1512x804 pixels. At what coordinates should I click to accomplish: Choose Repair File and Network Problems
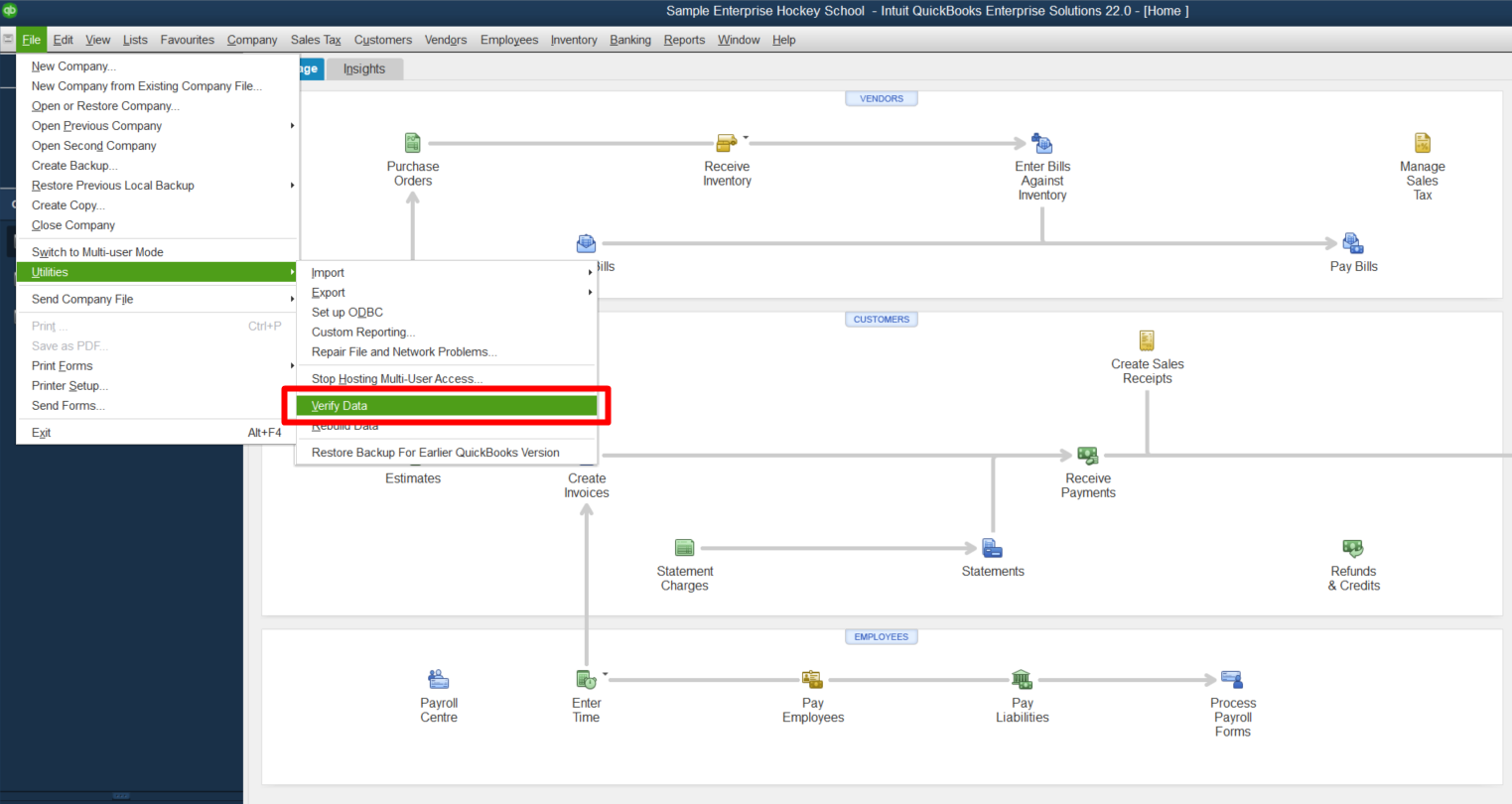click(447, 352)
